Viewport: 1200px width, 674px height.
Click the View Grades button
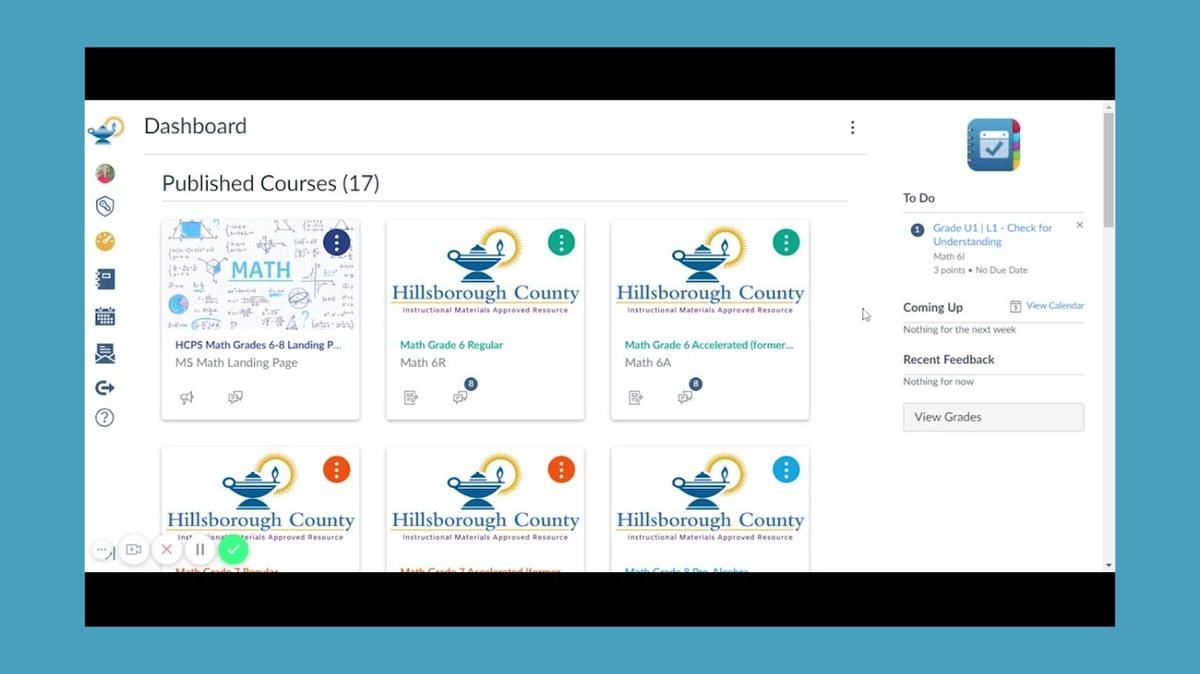pos(993,417)
